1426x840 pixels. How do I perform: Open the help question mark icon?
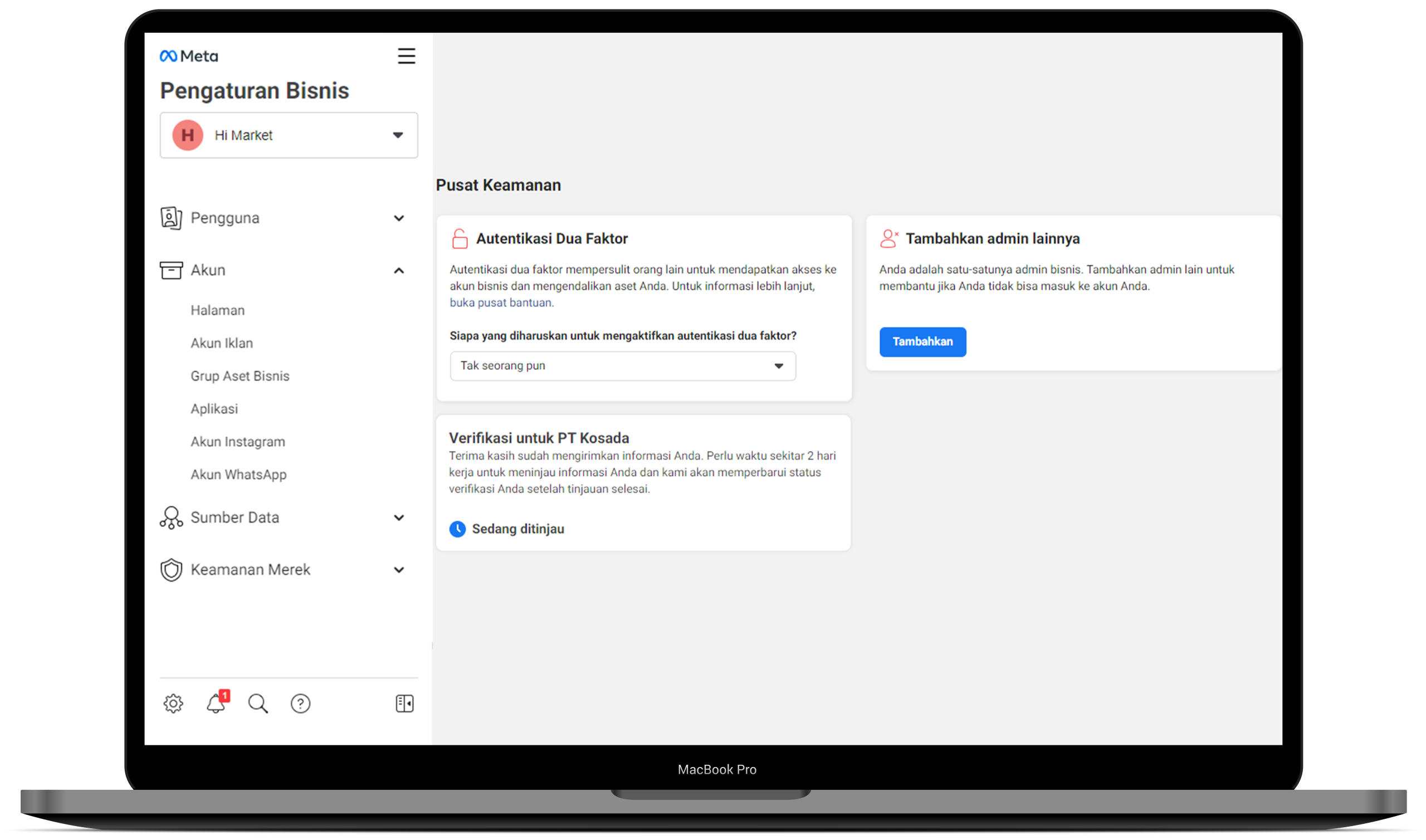point(300,704)
